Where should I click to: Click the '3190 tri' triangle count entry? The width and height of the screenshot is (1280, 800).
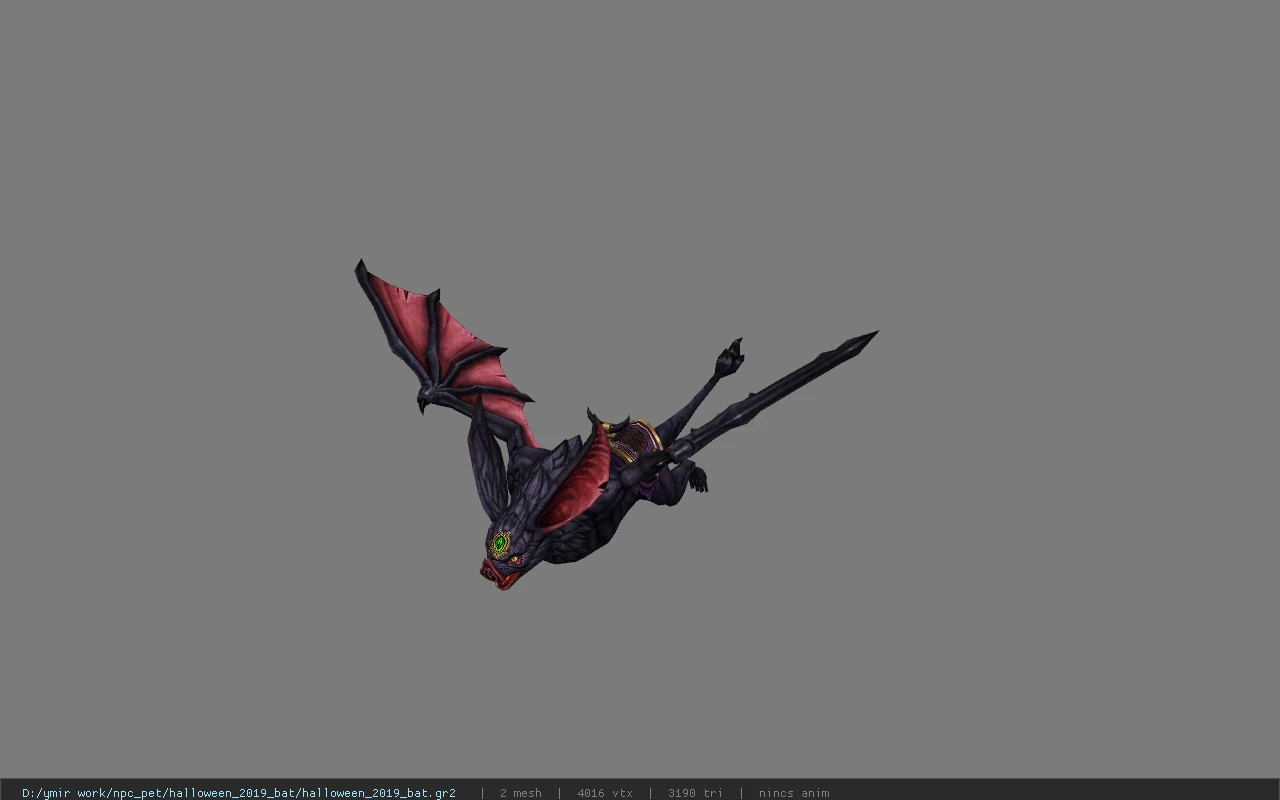click(695, 793)
